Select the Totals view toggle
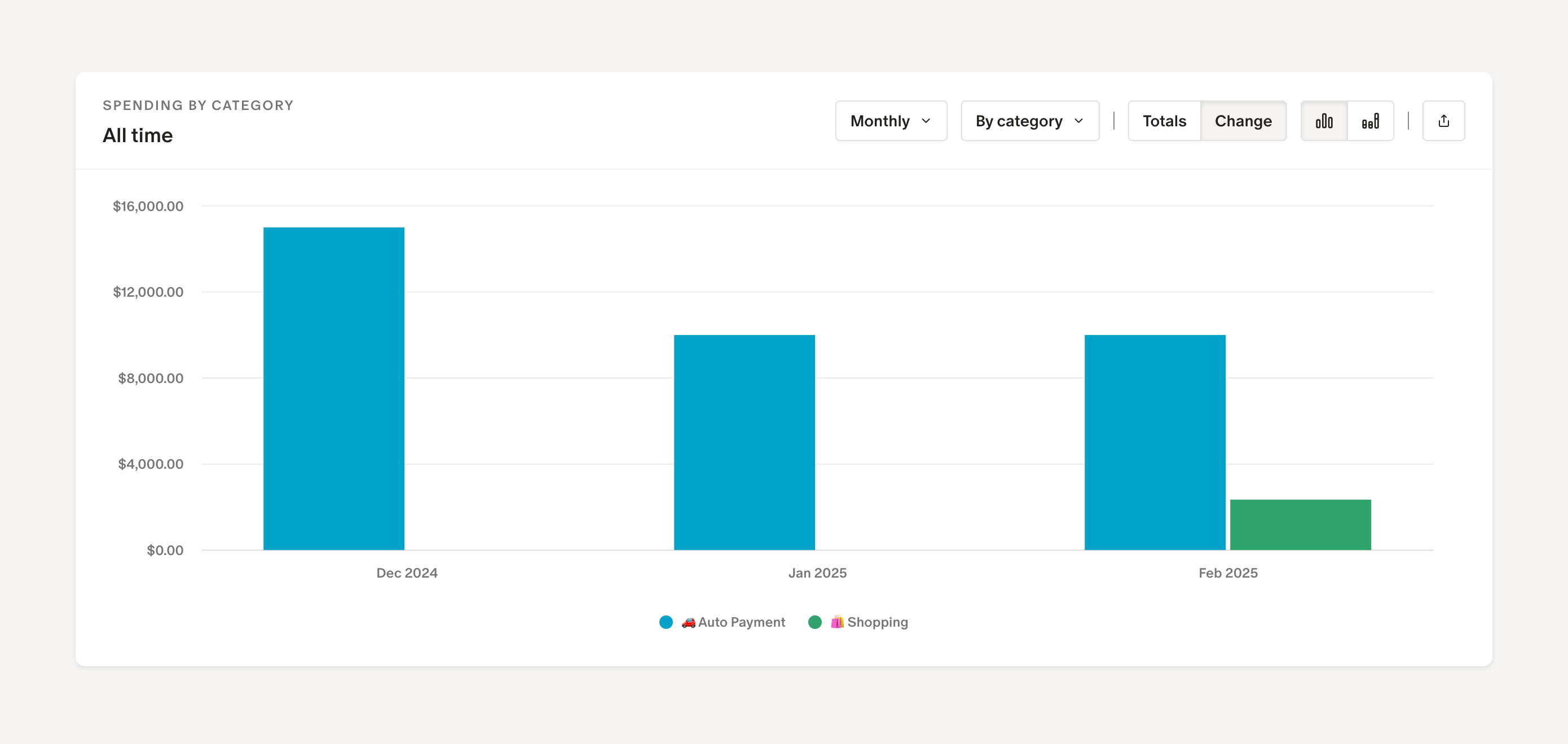The width and height of the screenshot is (1568, 744). 1164,121
